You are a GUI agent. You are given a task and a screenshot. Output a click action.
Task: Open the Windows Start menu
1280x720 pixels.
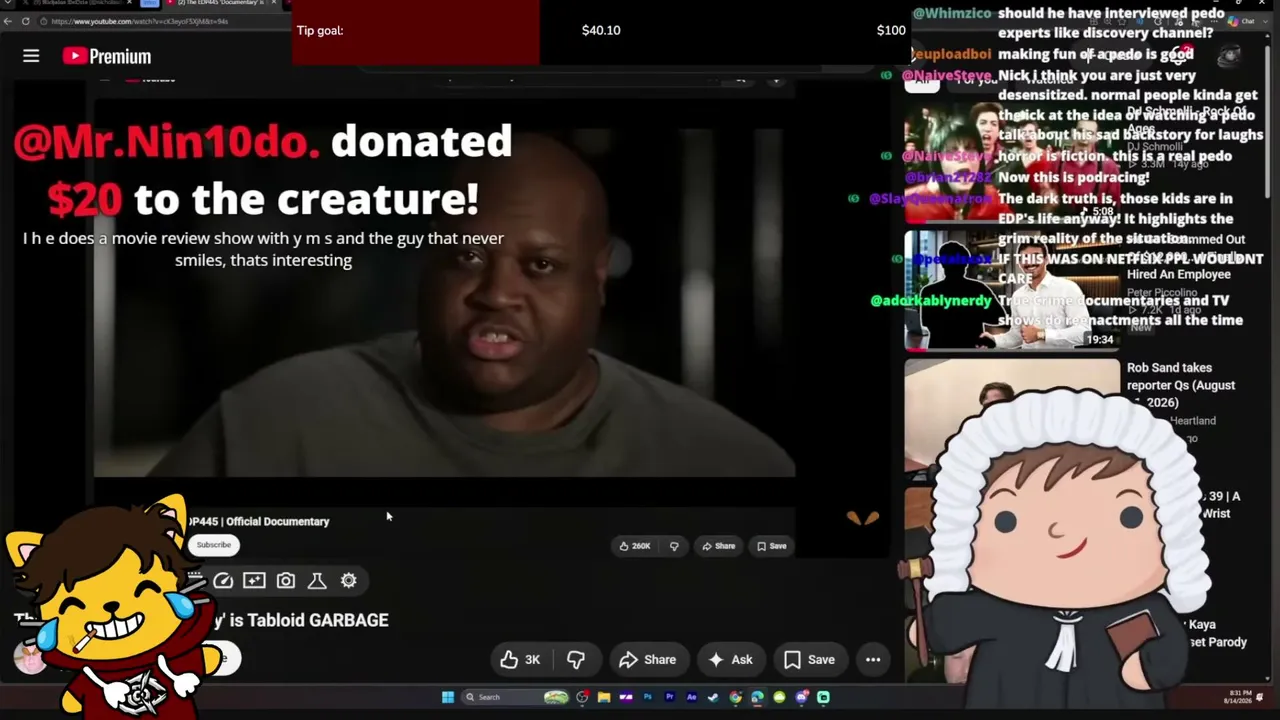pyautogui.click(x=448, y=697)
